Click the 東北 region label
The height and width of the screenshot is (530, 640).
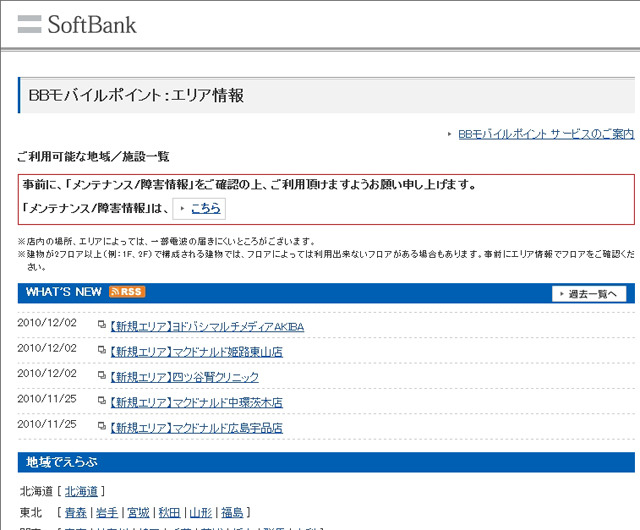click(x=31, y=512)
